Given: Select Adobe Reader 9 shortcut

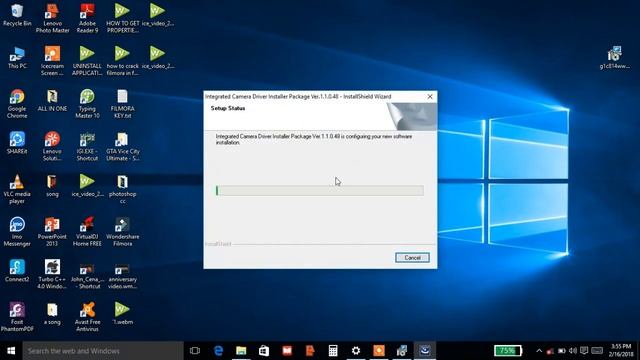Looking at the screenshot, I should point(87,18).
